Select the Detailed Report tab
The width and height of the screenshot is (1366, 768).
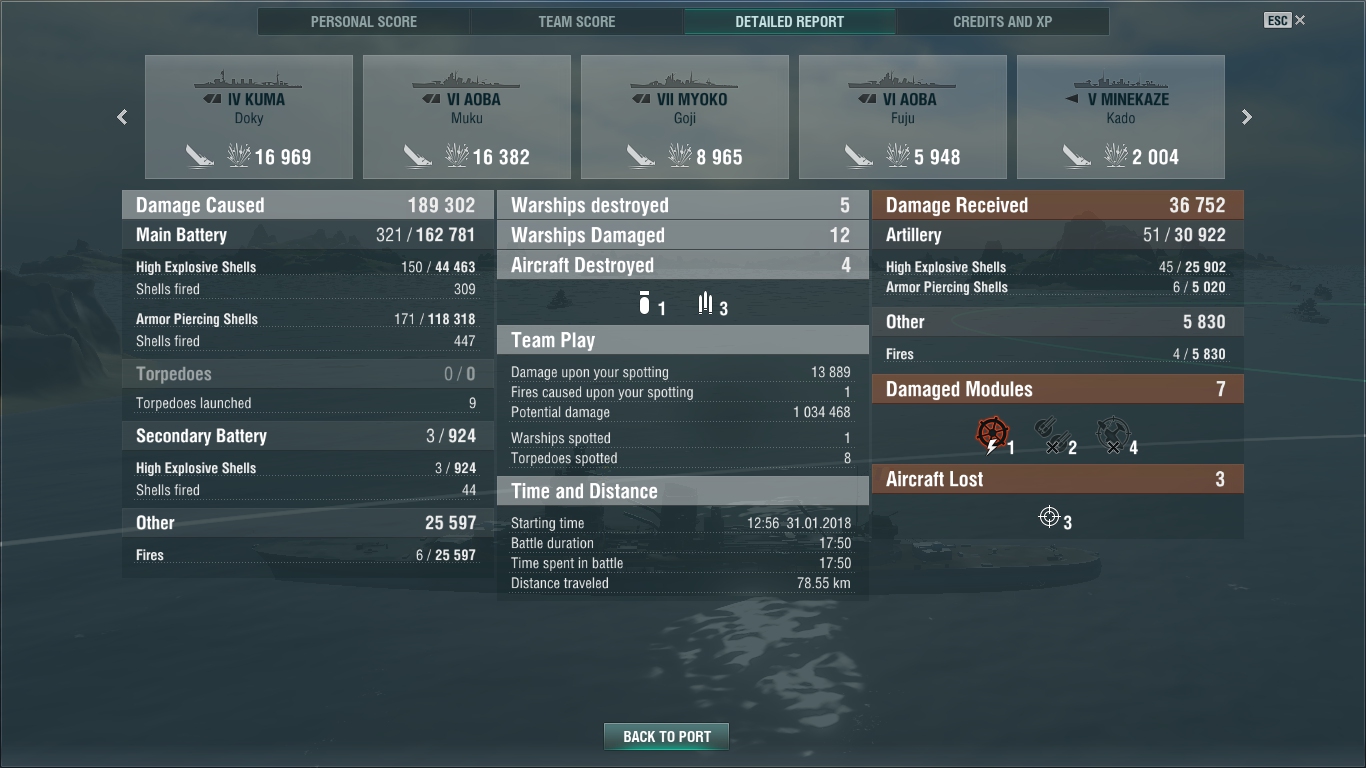click(x=790, y=21)
